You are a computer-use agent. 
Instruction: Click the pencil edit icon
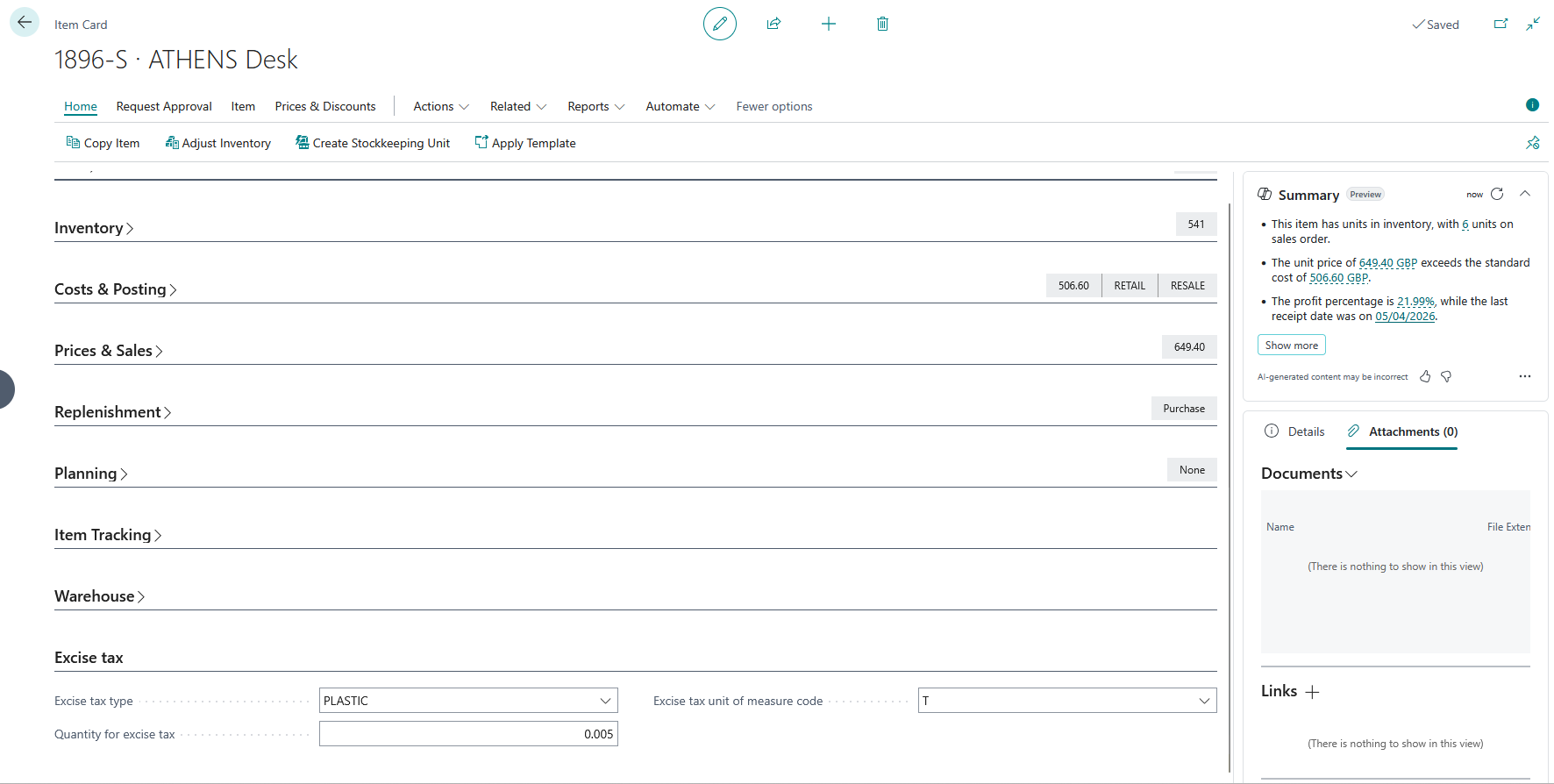pyautogui.click(x=720, y=24)
